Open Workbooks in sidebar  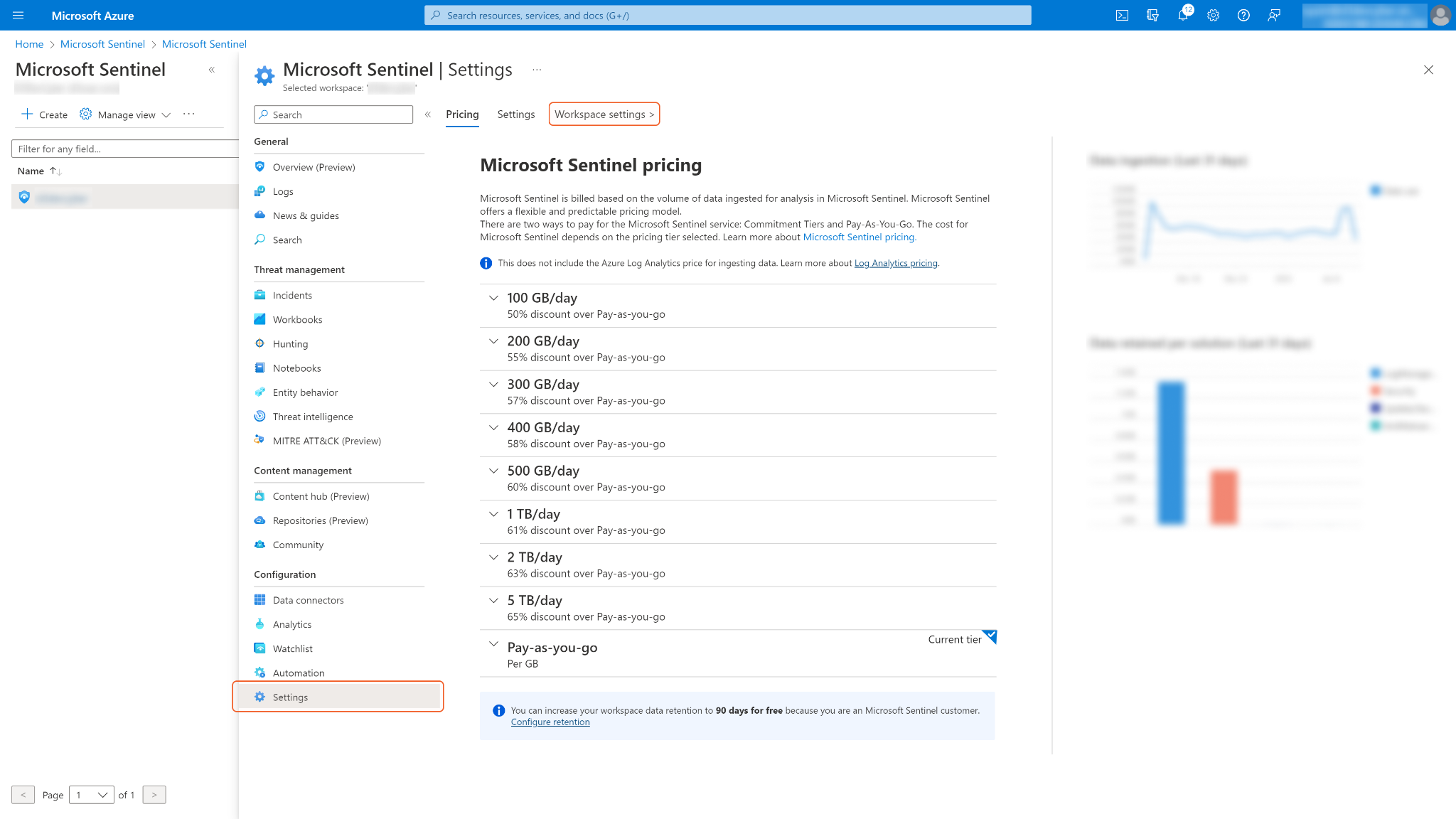coord(297,319)
